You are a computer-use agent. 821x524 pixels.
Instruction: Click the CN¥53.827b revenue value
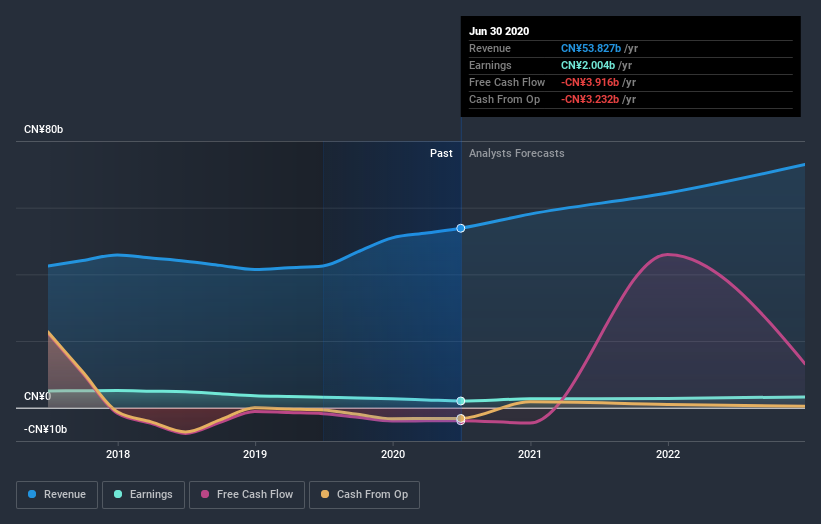click(x=591, y=48)
